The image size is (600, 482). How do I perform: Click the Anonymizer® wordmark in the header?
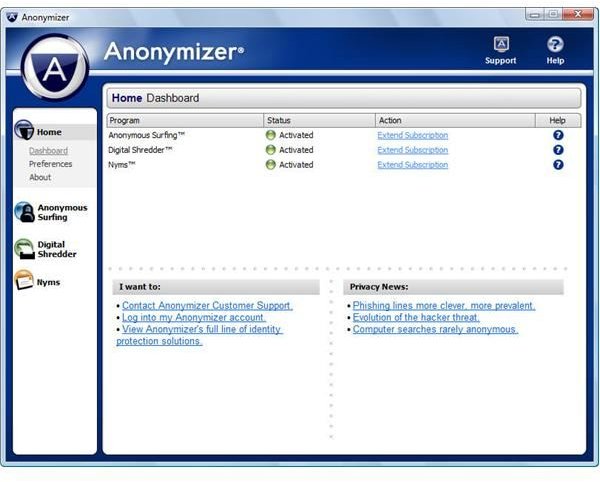174,51
